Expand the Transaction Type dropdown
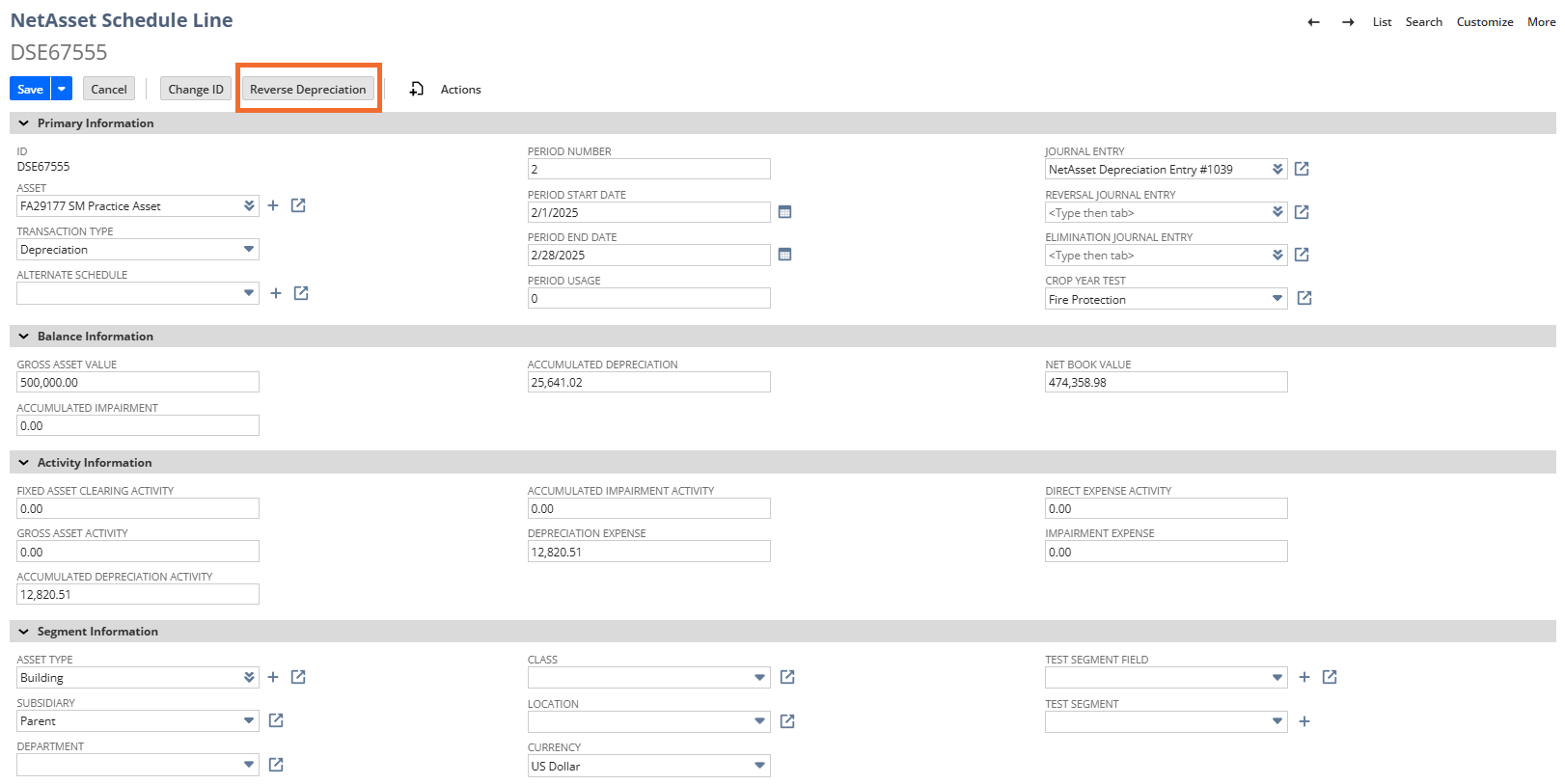Image resolution: width=1565 pixels, height=784 pixels. (x=249, y=250)
